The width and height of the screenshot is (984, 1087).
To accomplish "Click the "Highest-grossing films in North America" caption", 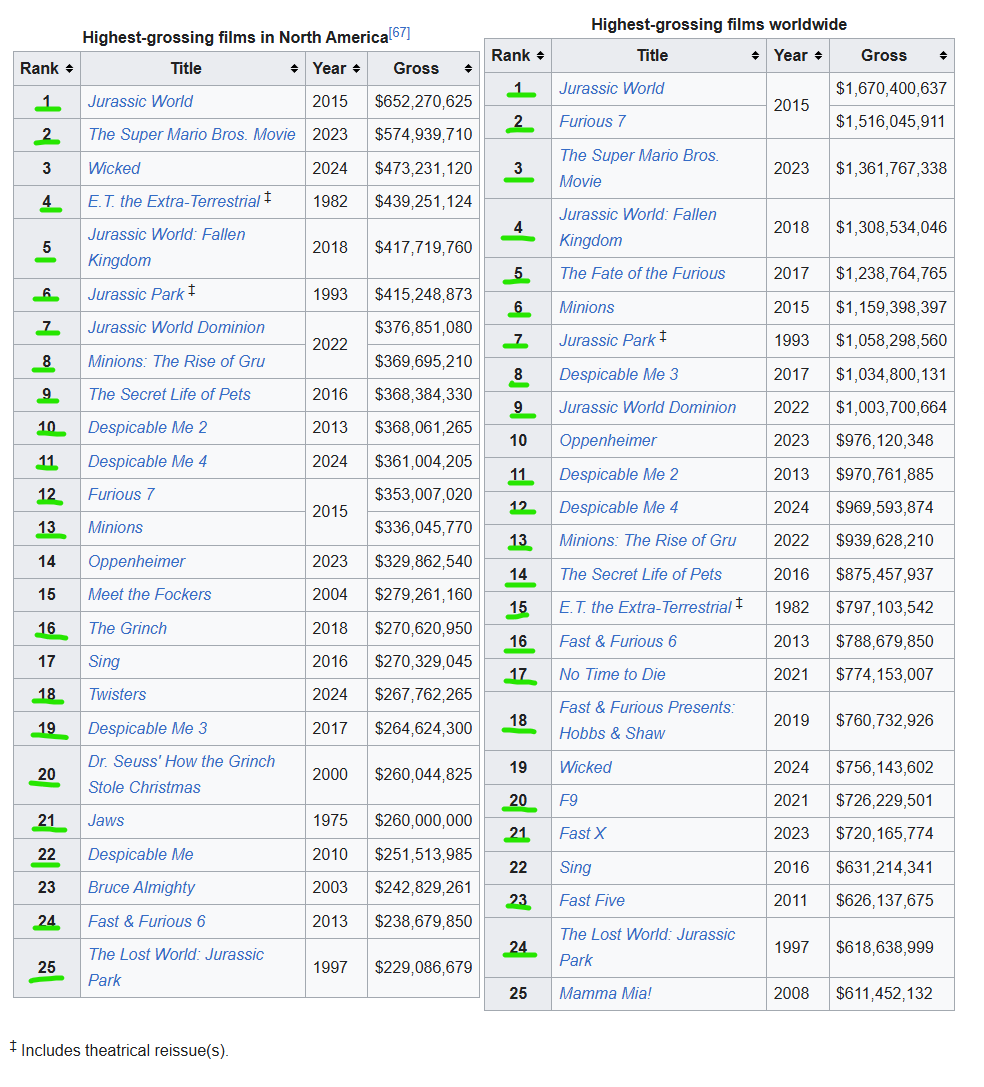I will [235, 37].
